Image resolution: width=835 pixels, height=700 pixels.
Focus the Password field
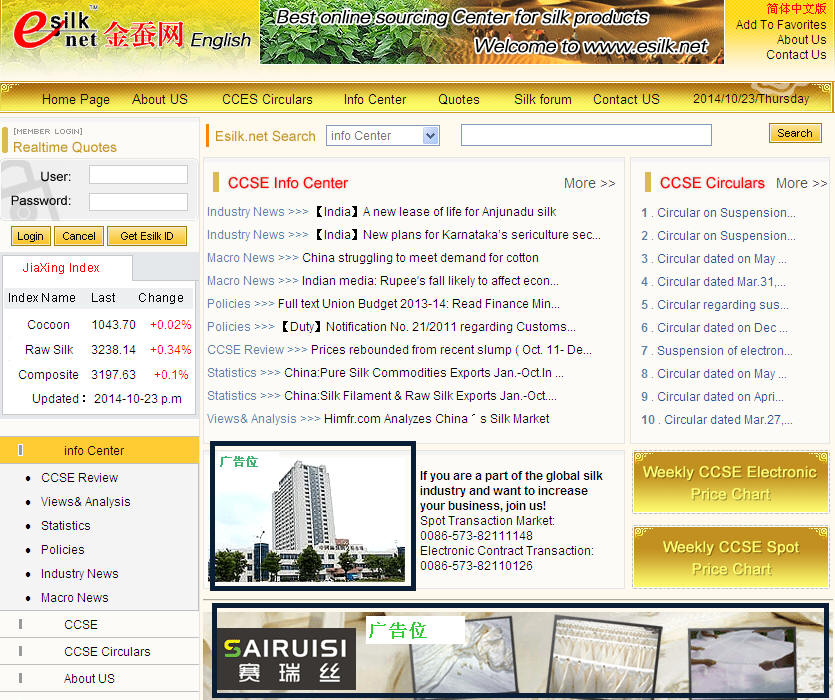pyautogui.click(x=138, y=201)
